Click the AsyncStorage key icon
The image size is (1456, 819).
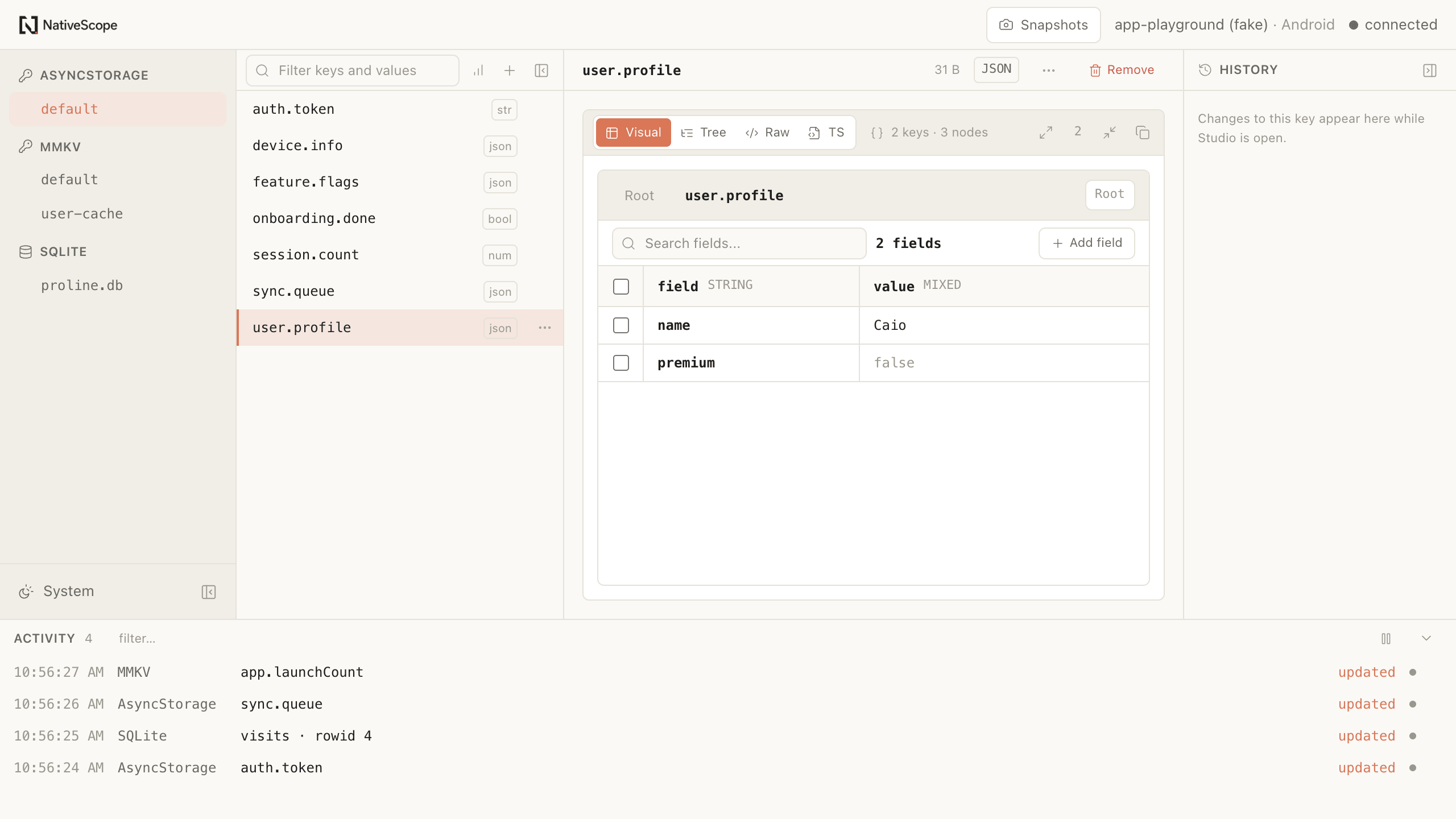pos(25,75)
